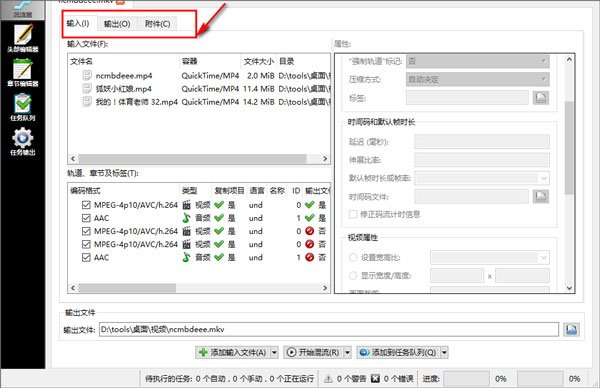Switch to the 附件(C) tab
The height and width of the screenshot is (388, 600).
click(157, 24)
